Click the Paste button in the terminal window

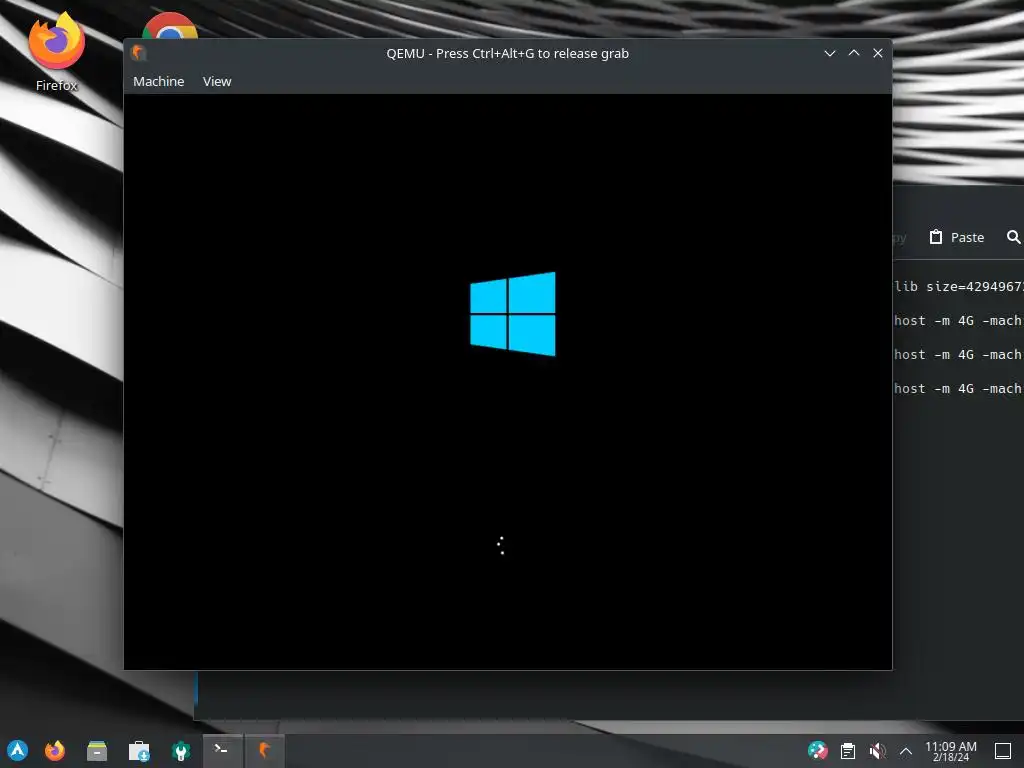tap(957, 237)
